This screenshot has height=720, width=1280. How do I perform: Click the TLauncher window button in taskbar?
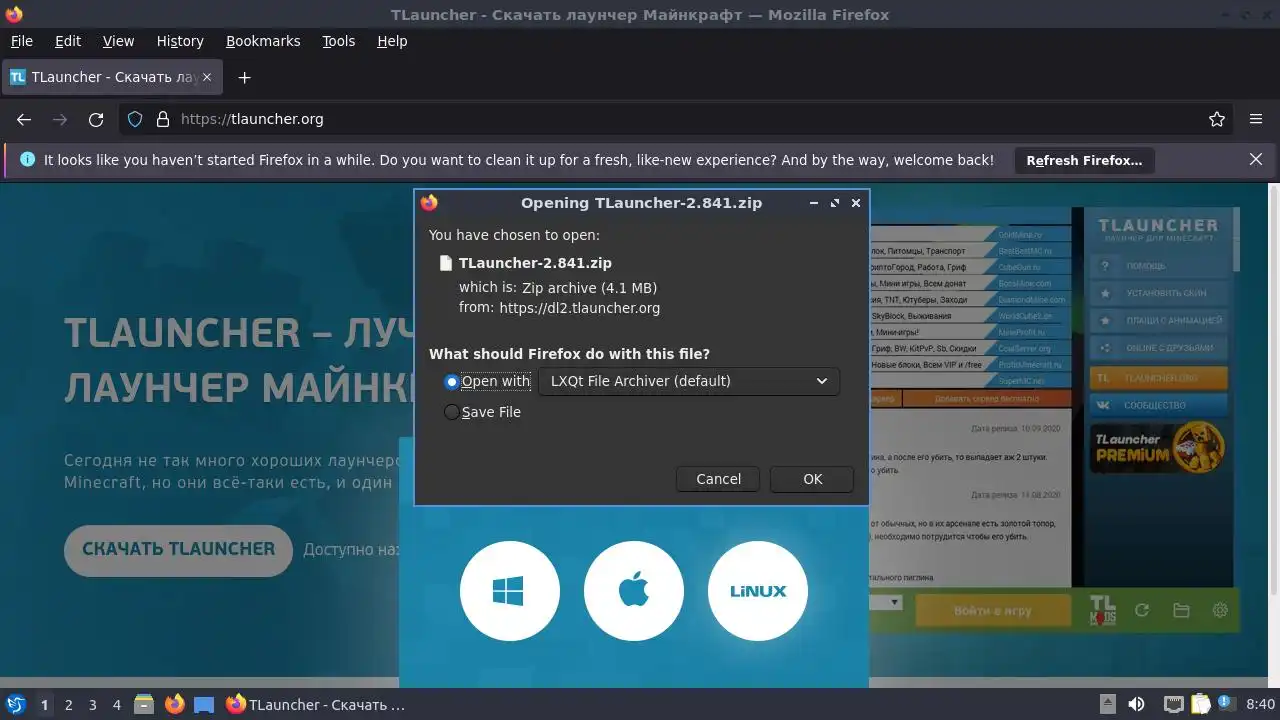pos(316,704)
